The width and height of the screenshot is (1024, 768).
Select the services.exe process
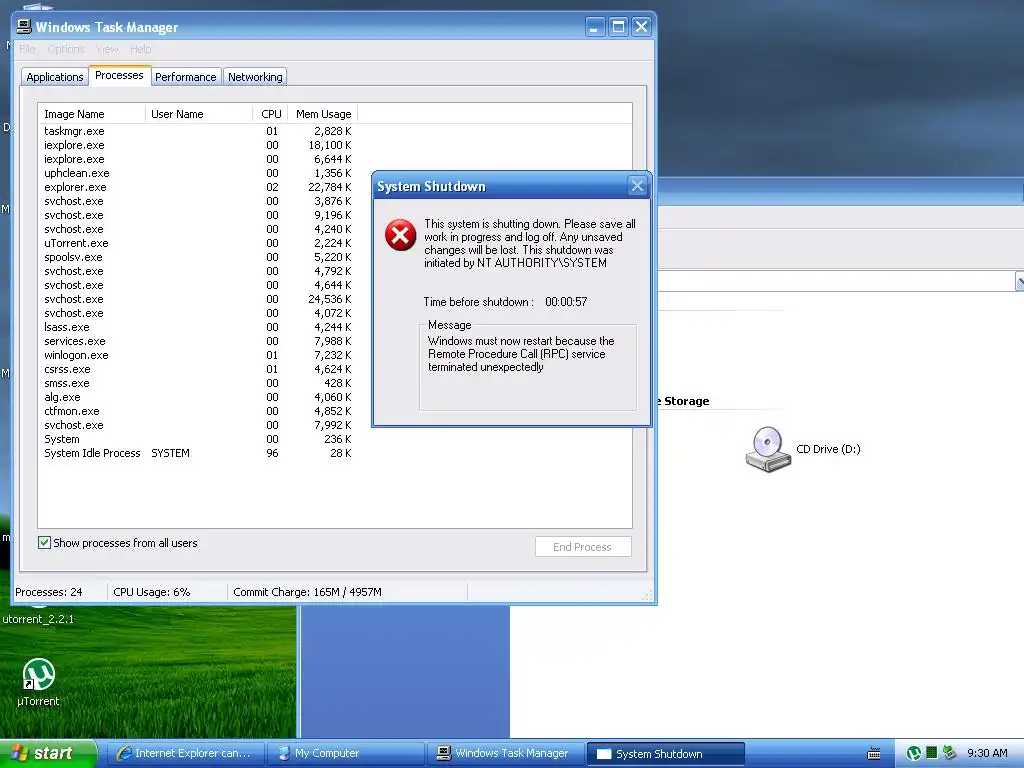(197, 341)
